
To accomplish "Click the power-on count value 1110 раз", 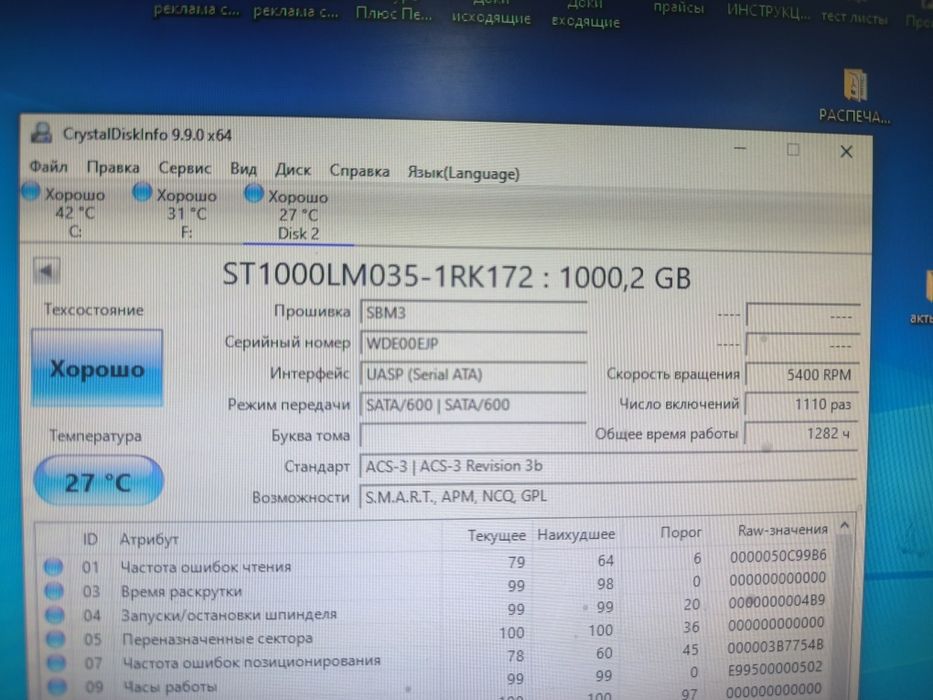I will (x=801, y=404).
